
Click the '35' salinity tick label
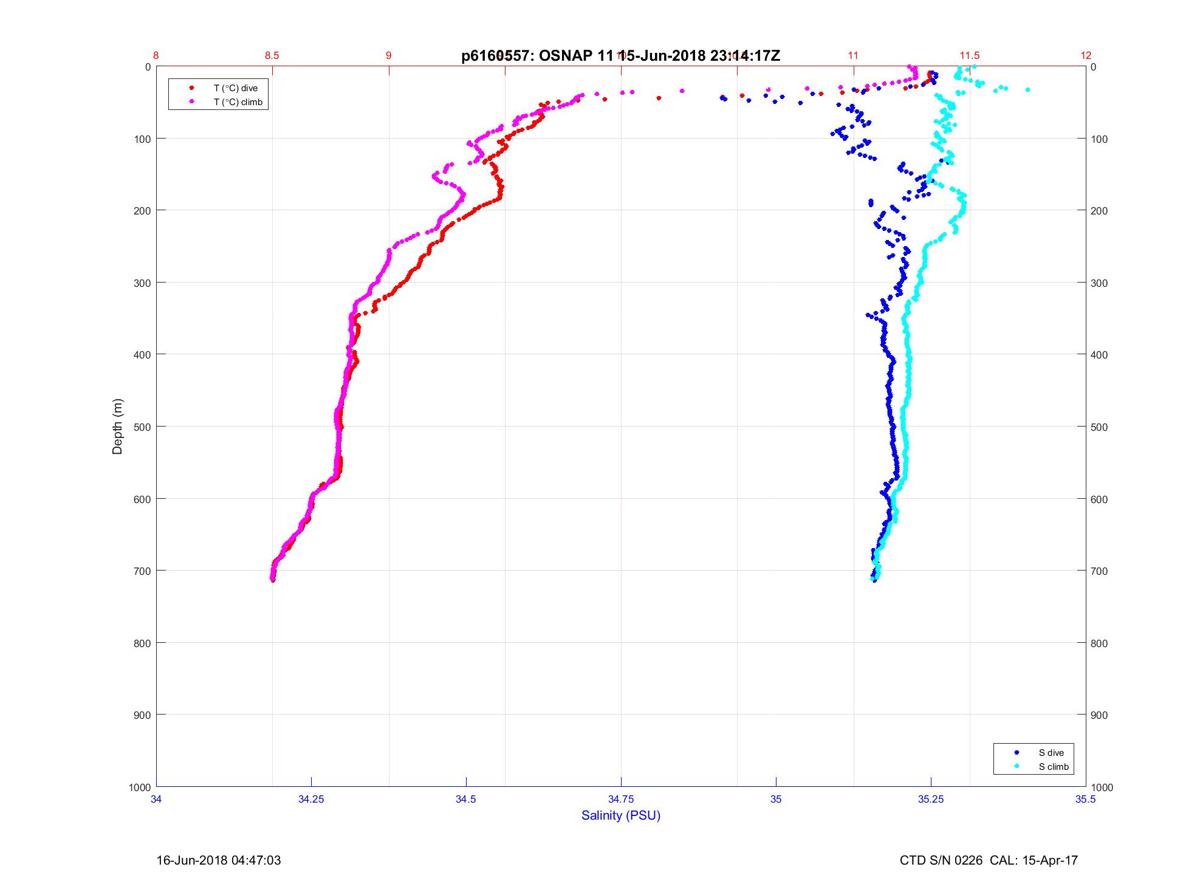776,799
